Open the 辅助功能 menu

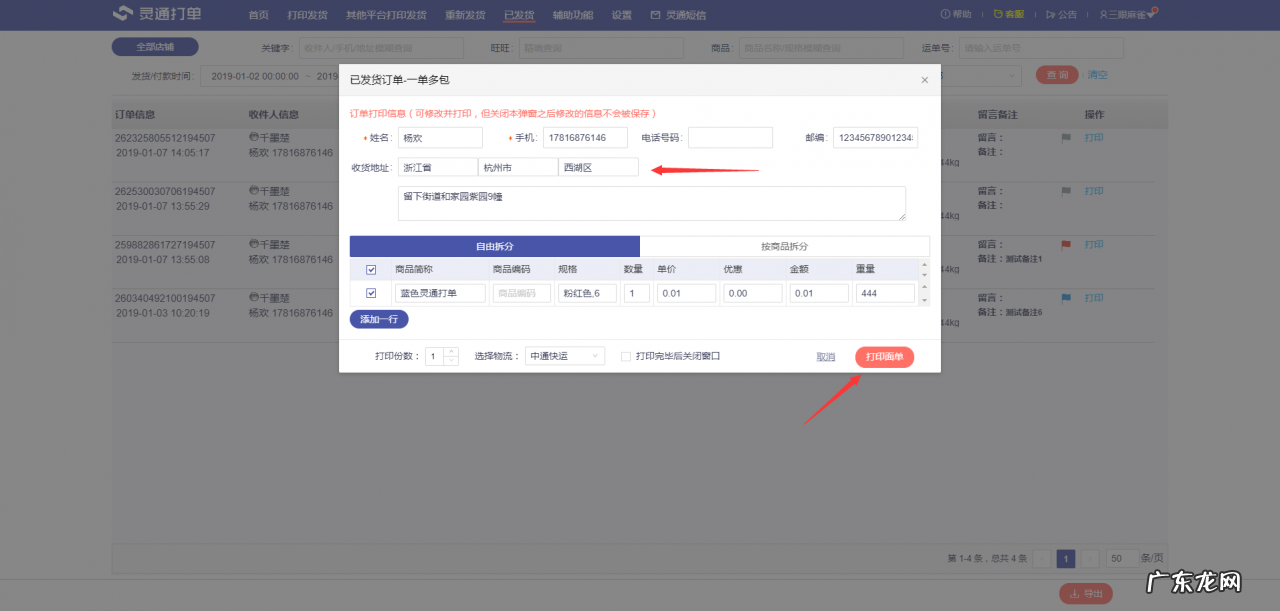click(572, 15)
